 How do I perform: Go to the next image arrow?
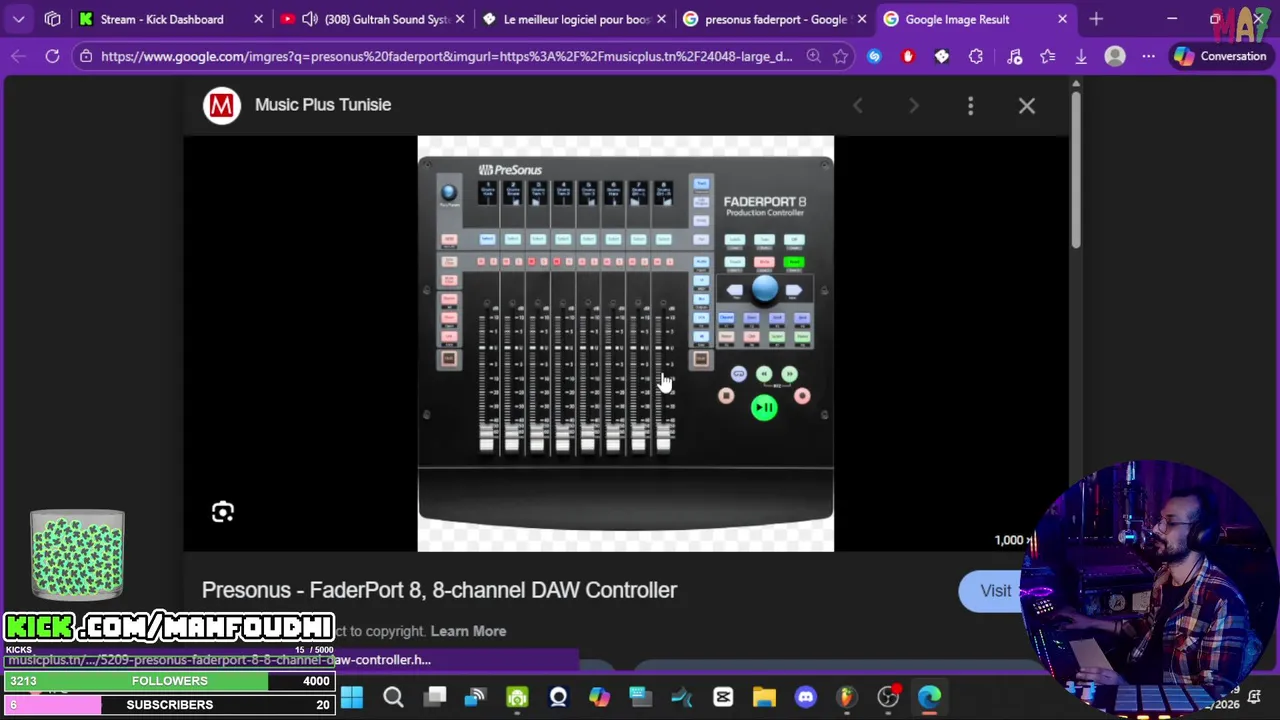914,105
